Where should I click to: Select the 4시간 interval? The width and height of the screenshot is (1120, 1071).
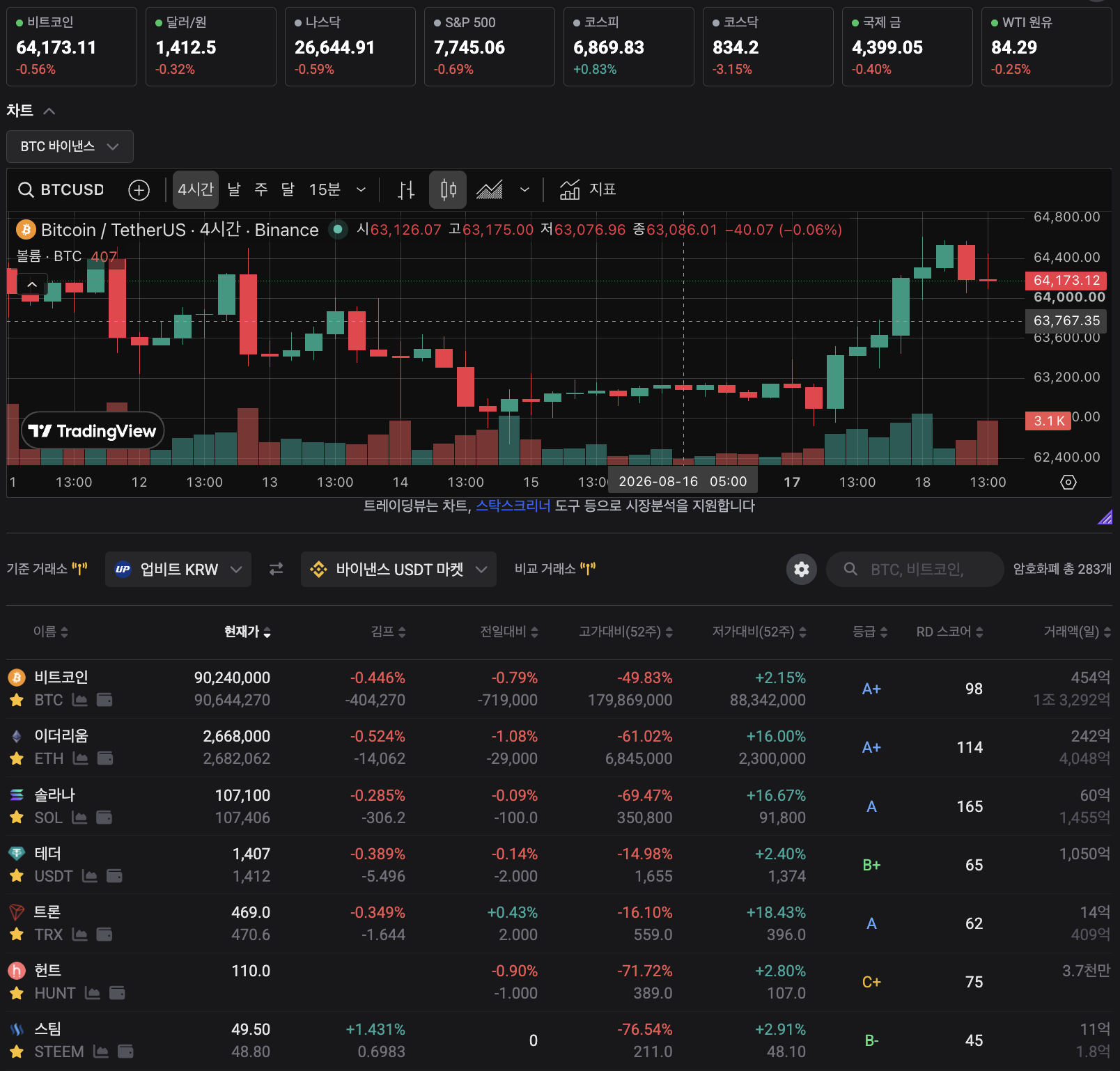(196, 189)
